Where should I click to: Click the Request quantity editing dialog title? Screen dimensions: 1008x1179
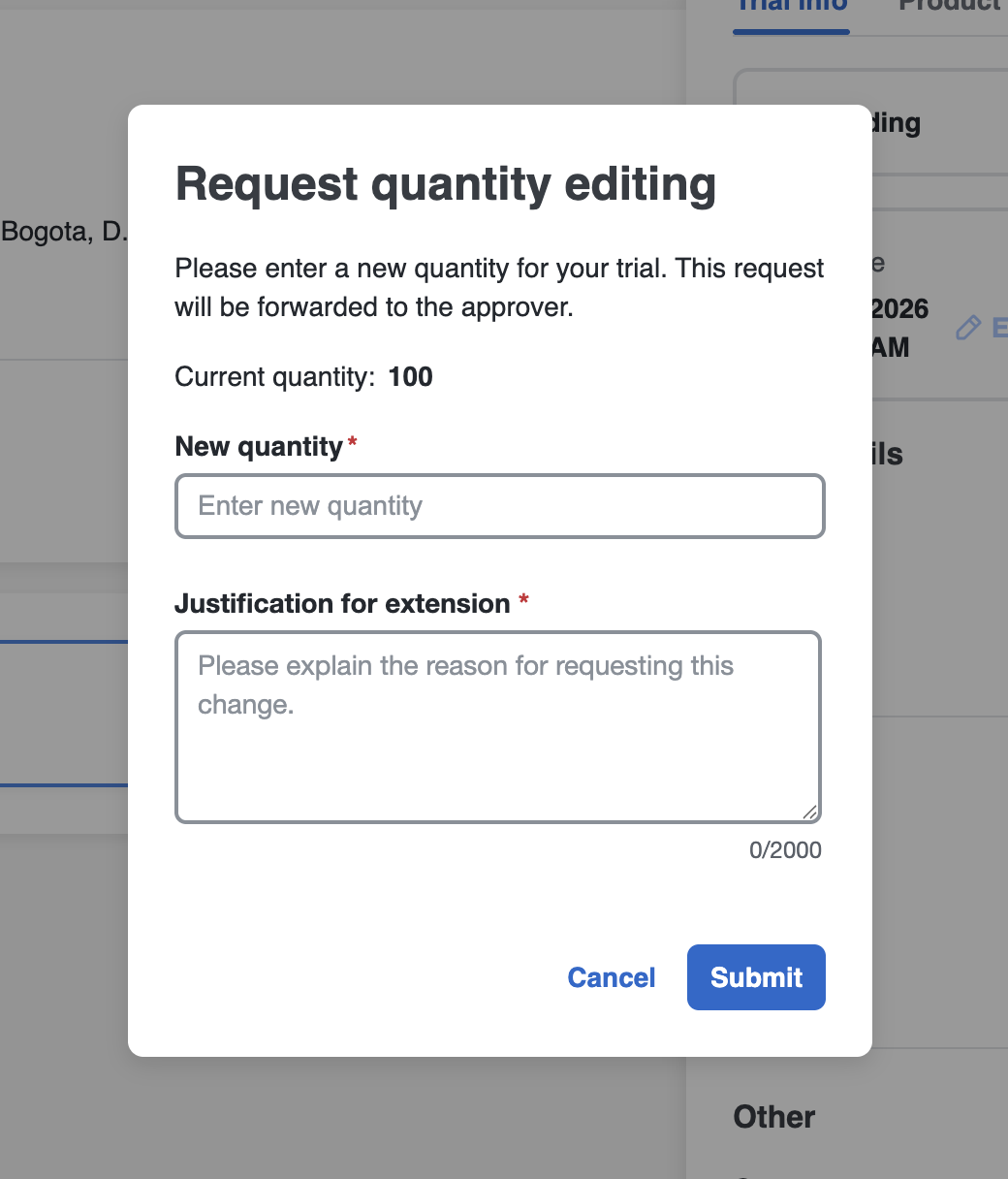(x=445, y=184)
